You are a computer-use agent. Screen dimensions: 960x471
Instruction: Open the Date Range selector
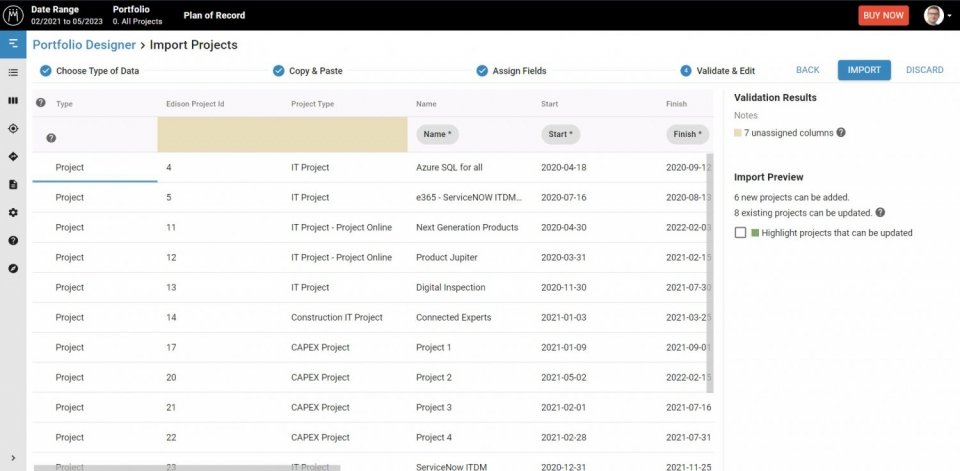click(67, 15)
